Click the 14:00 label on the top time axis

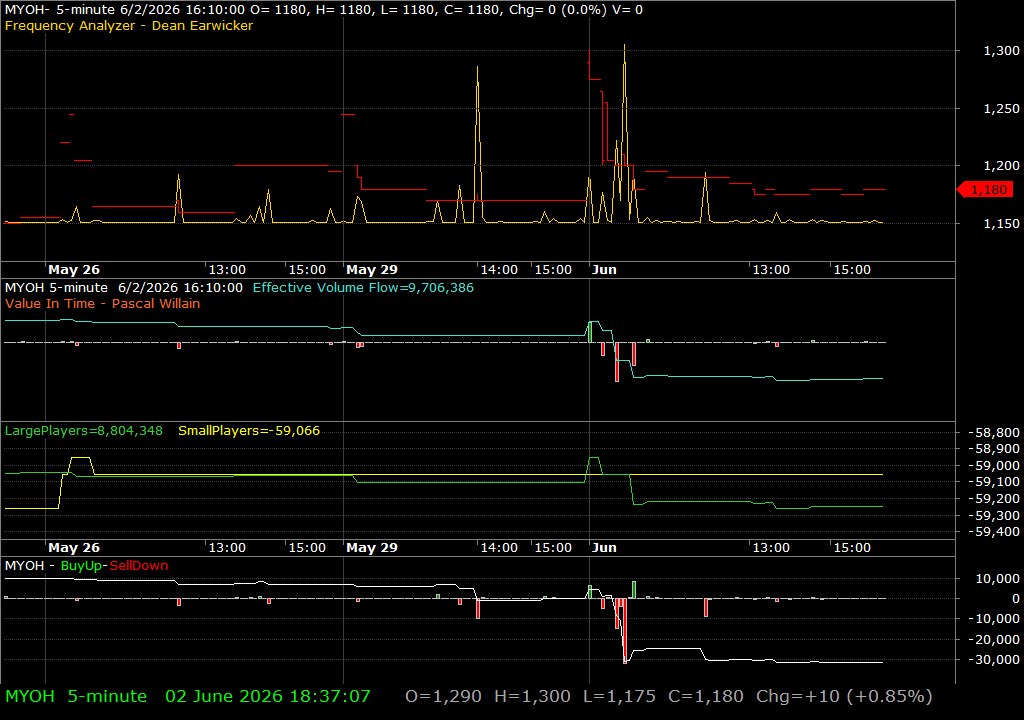[499, 269]
